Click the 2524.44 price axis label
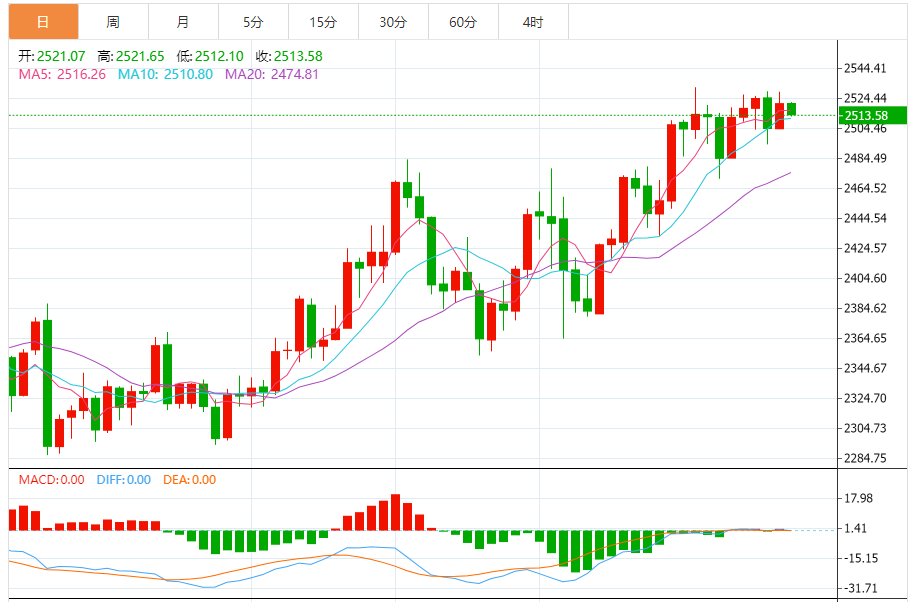Image resolution: width=913 pixels, height=602 pixels. click(865, 98)
